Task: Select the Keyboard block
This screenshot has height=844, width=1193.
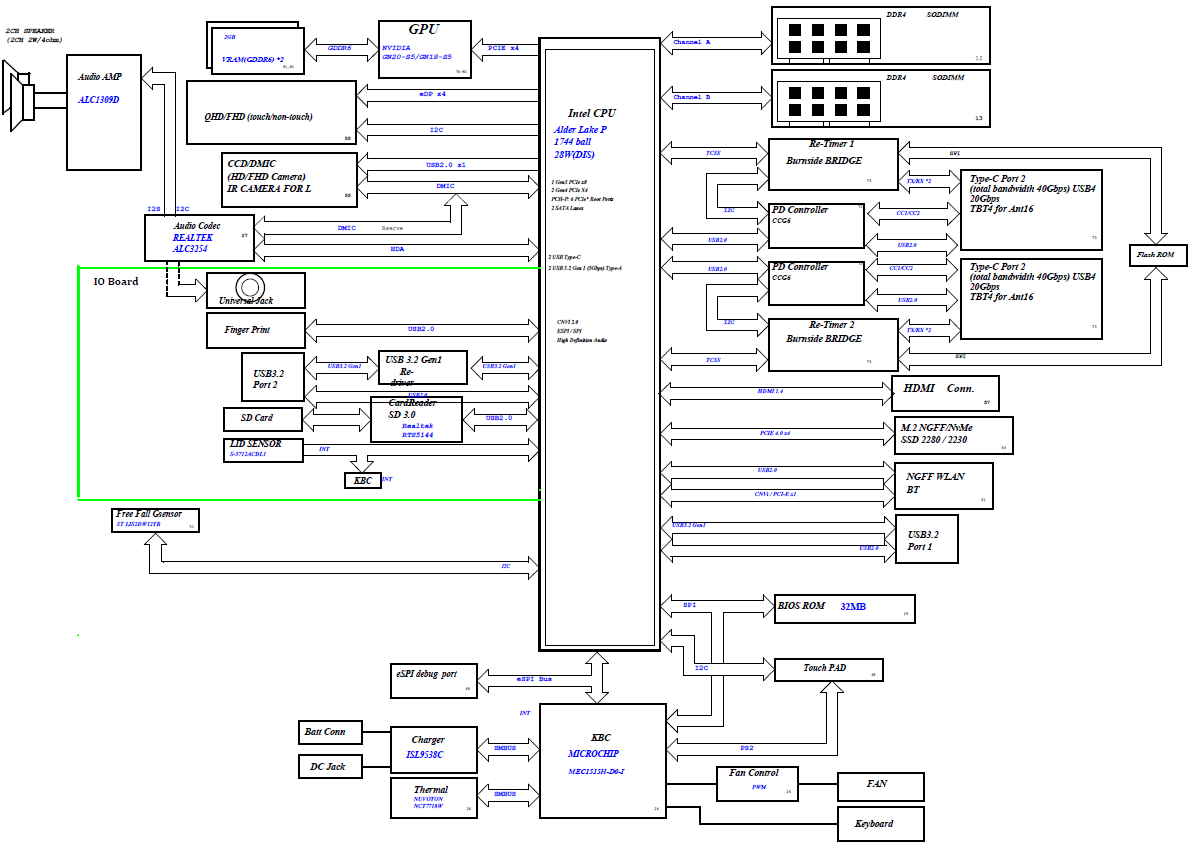Action: 880,824
